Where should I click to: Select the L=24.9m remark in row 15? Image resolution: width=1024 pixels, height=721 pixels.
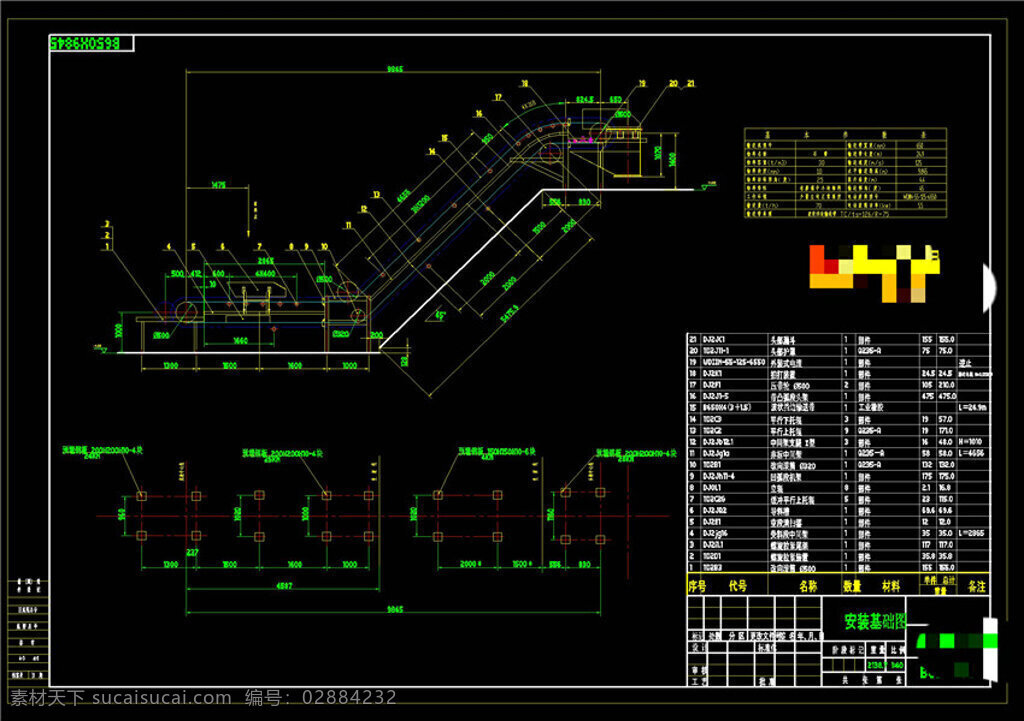tap(972, 408)
